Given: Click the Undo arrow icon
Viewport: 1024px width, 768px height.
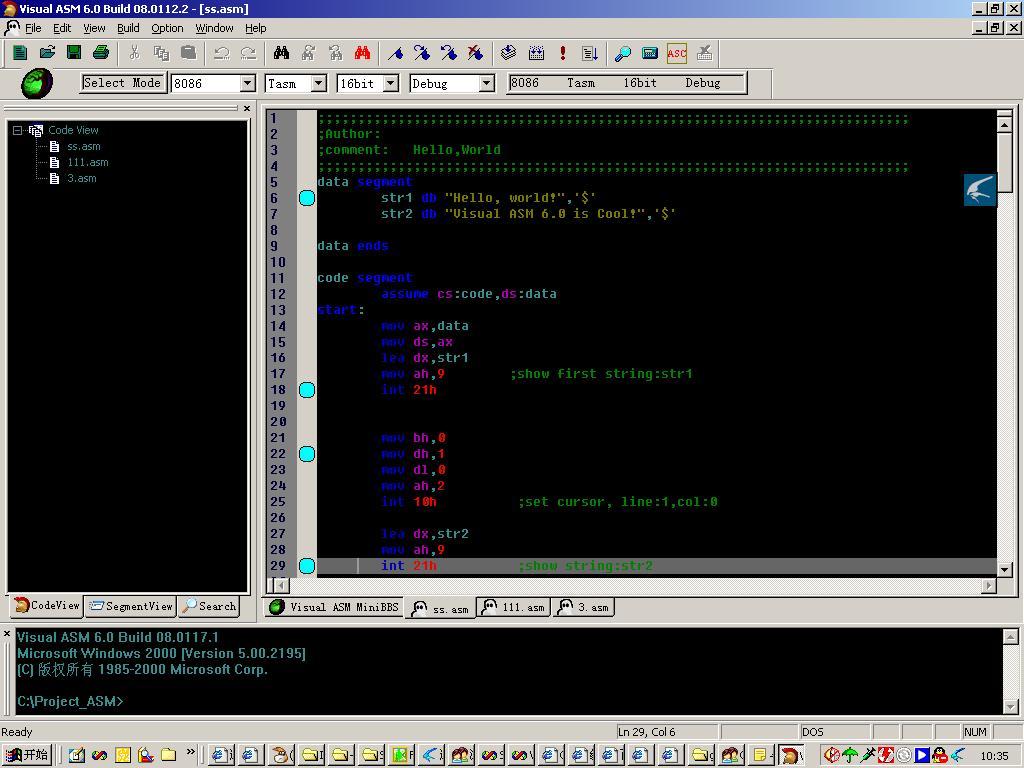Looking at the screenshot, I should point(221,53).
